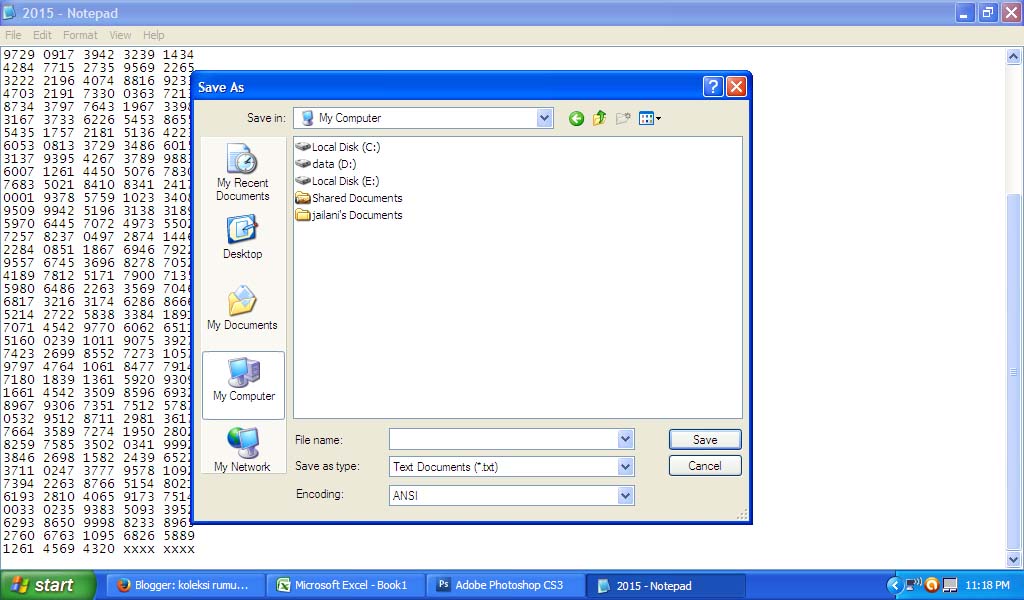Click in the File name text field

pyautogui.click(x=504, y=439)
